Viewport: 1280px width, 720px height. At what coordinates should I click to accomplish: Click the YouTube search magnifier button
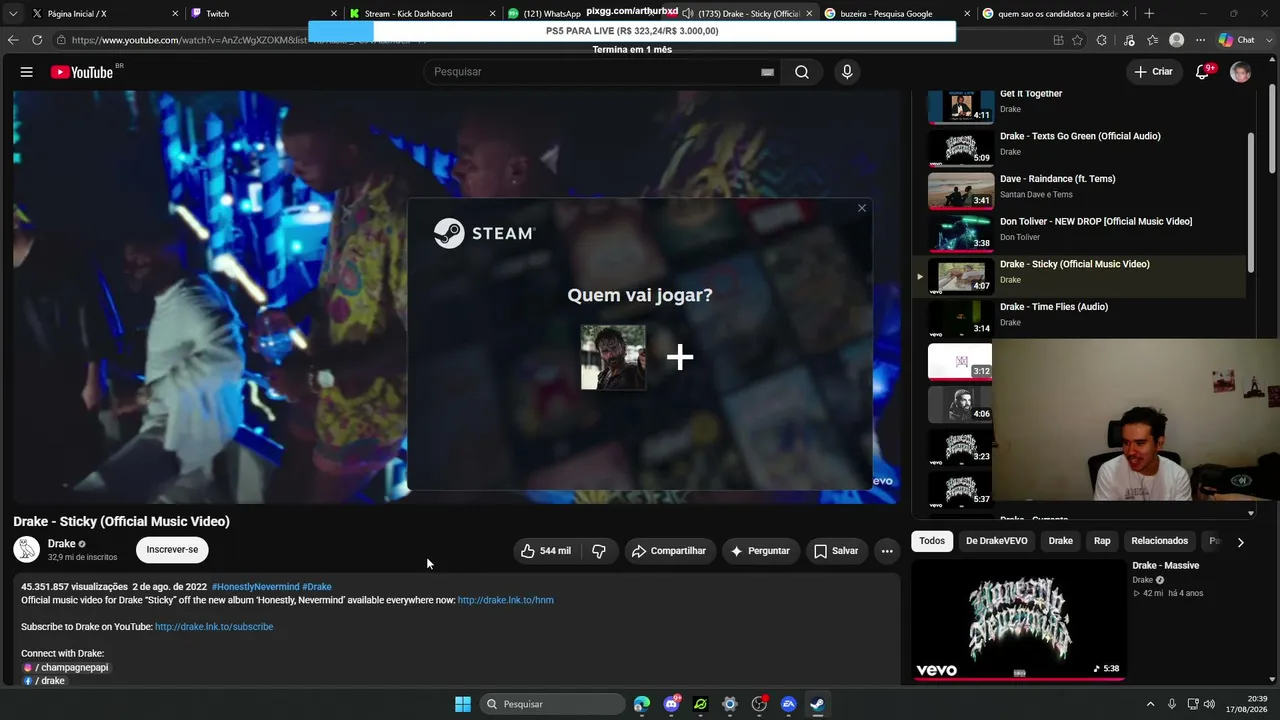[801, 72]
